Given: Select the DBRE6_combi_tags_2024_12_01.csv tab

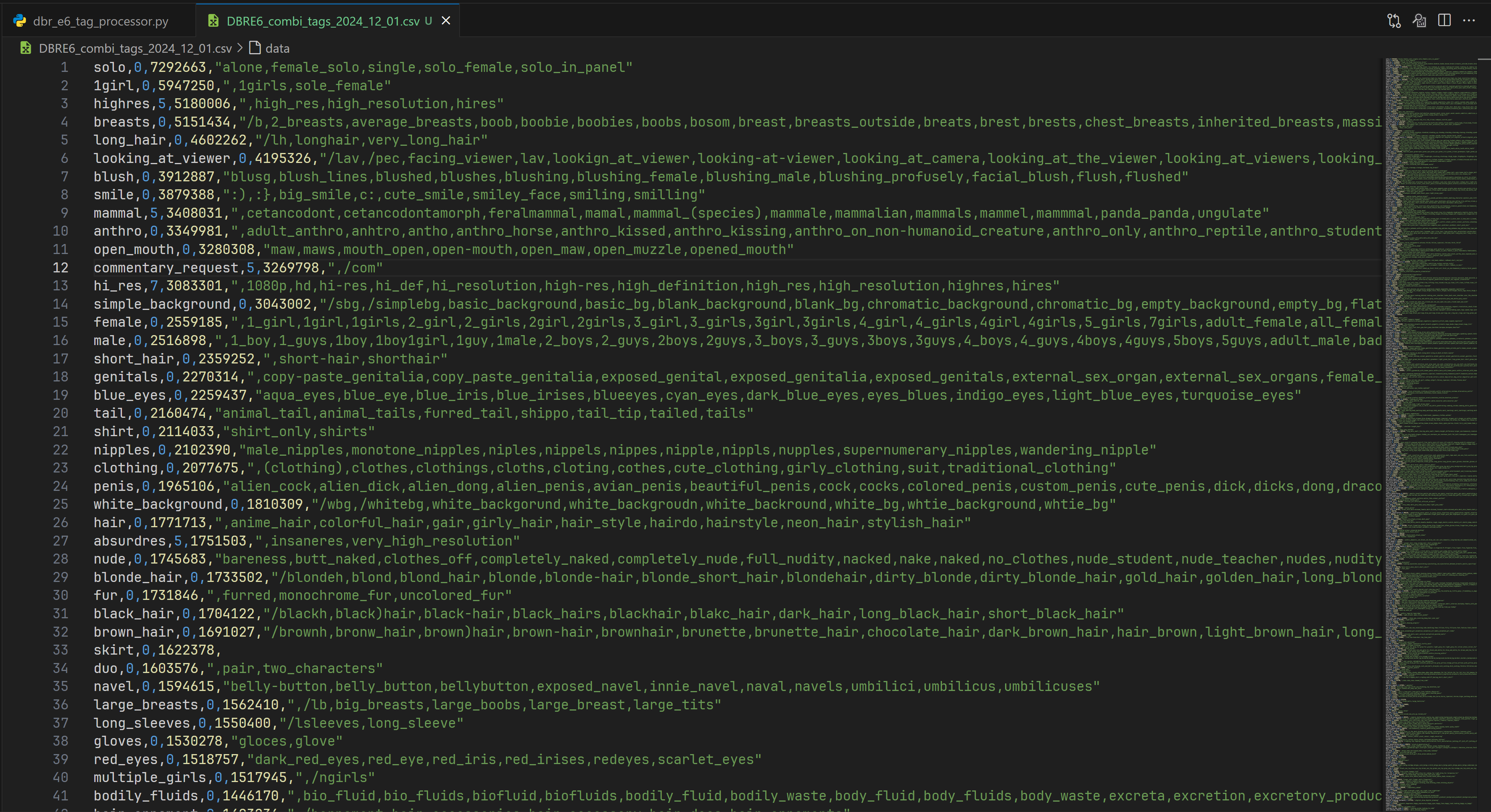Looking at the screenshot, I should click(x=322, y=22).
